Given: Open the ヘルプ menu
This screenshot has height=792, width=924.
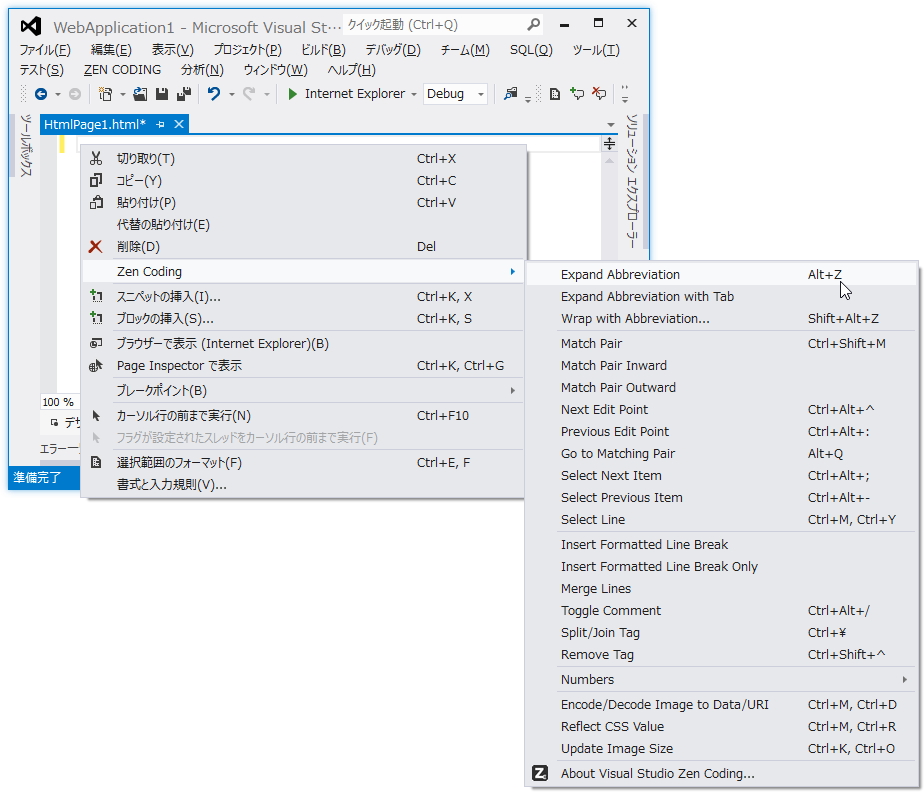Looking at the screenshot, I should [351, 69].
